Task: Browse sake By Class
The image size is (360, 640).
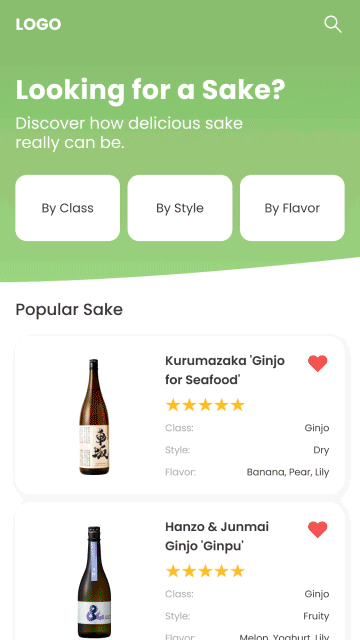Action: click(x=68, y=208)
